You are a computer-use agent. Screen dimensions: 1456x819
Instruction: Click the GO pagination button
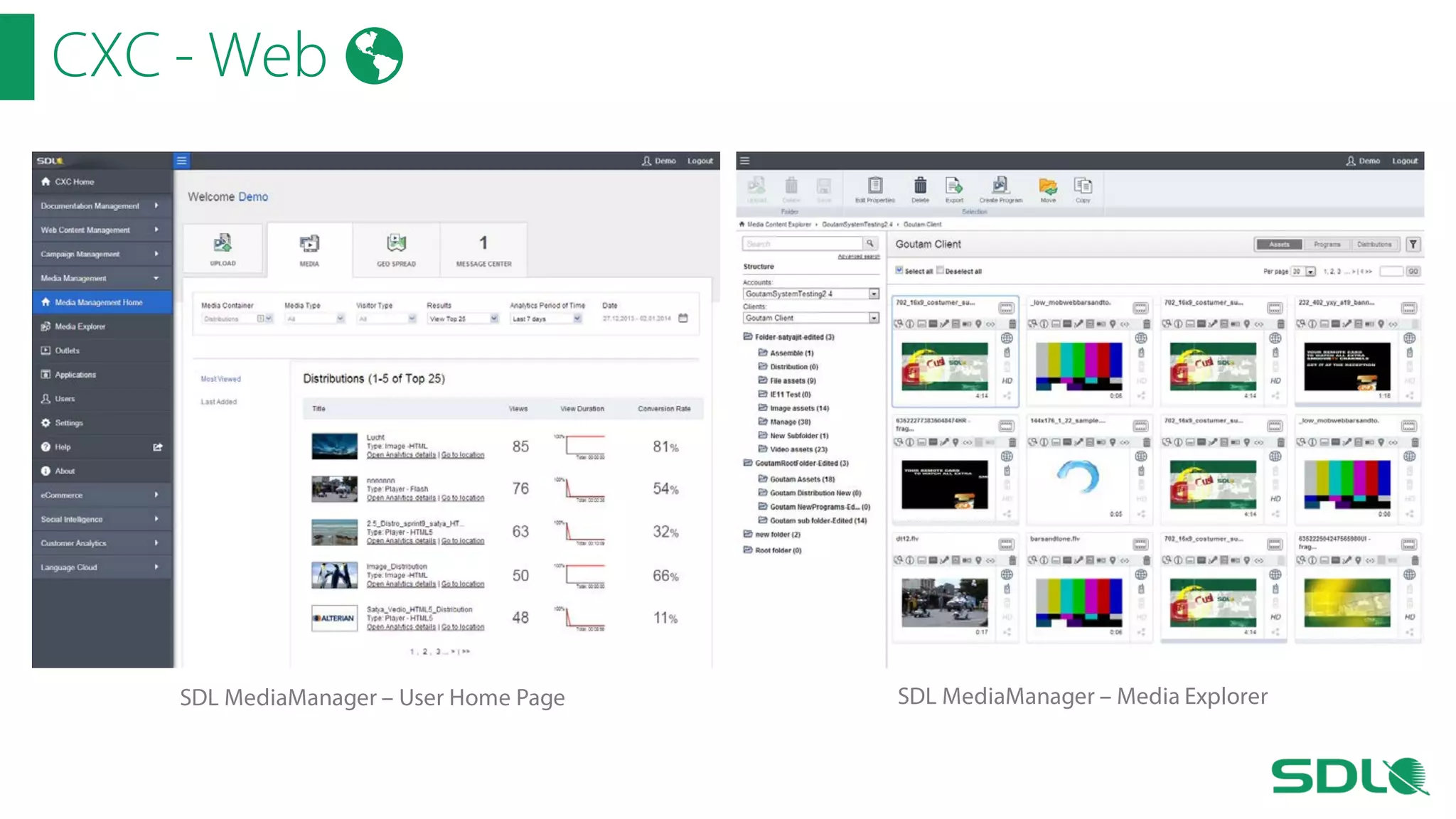point(1413,271)
